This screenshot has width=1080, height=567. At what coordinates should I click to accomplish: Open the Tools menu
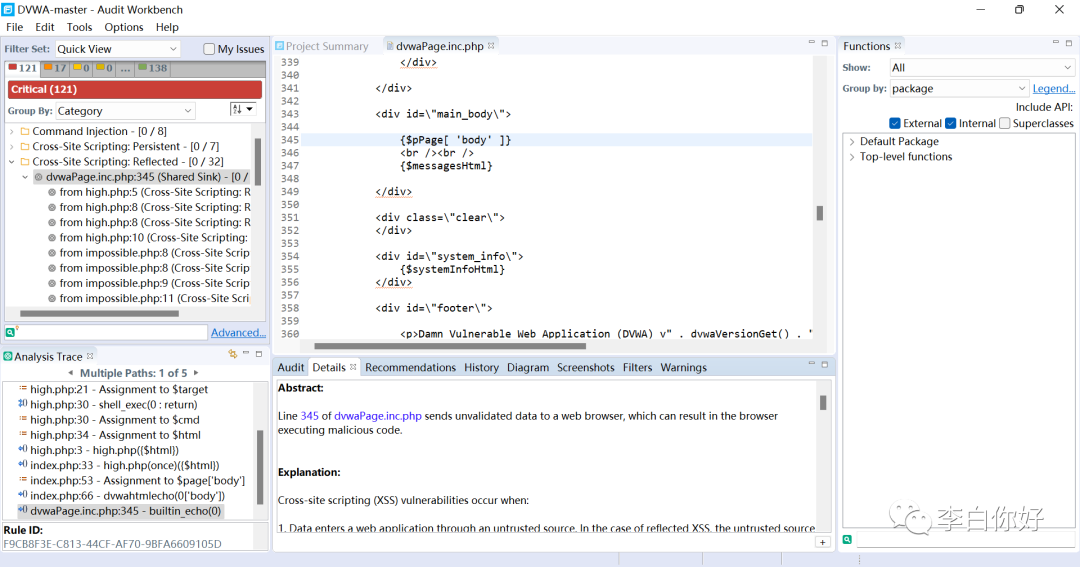(79, 27)
